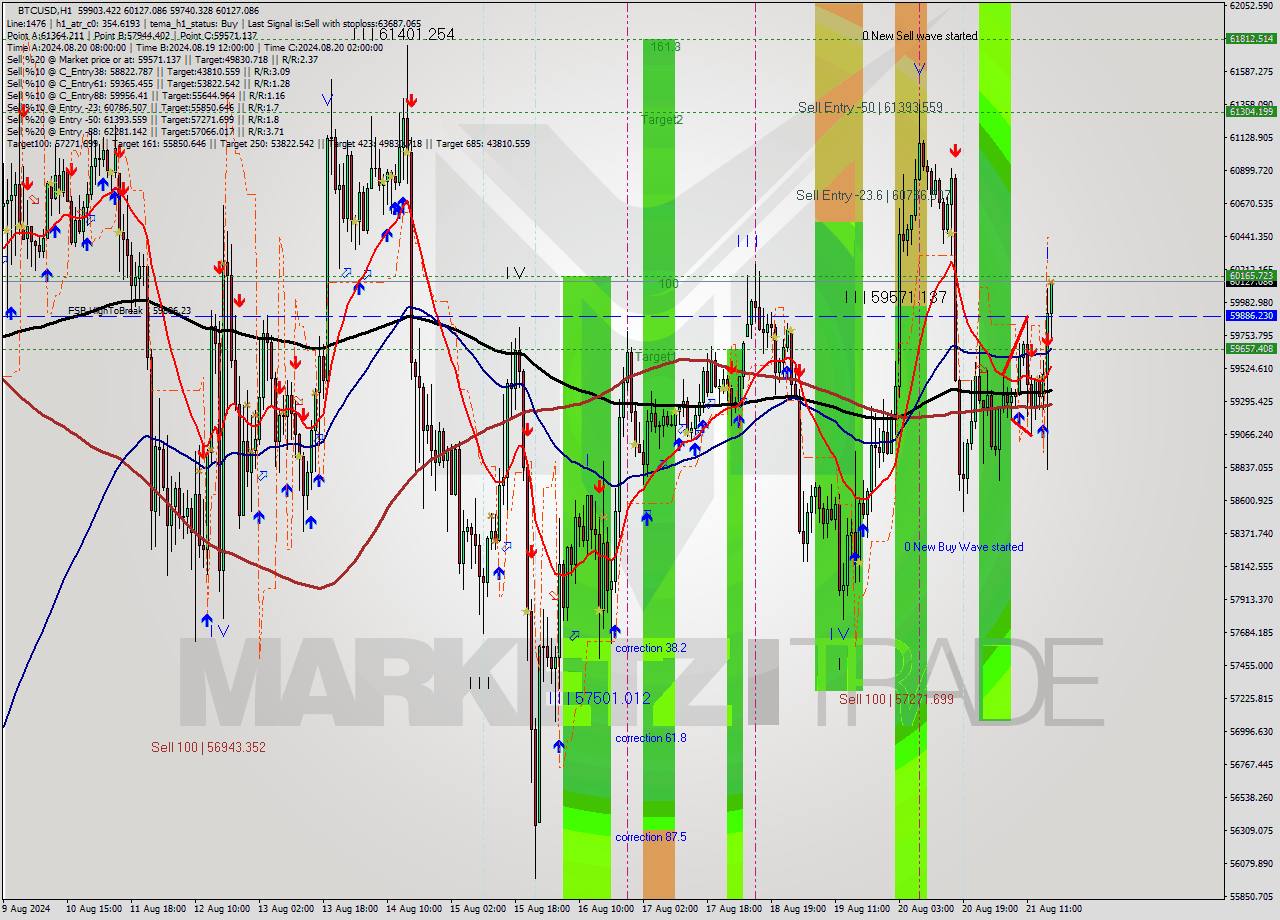Click the 56538.260 price axis label
This screenshot has height=920, width=1280.
pos(1250,798)
